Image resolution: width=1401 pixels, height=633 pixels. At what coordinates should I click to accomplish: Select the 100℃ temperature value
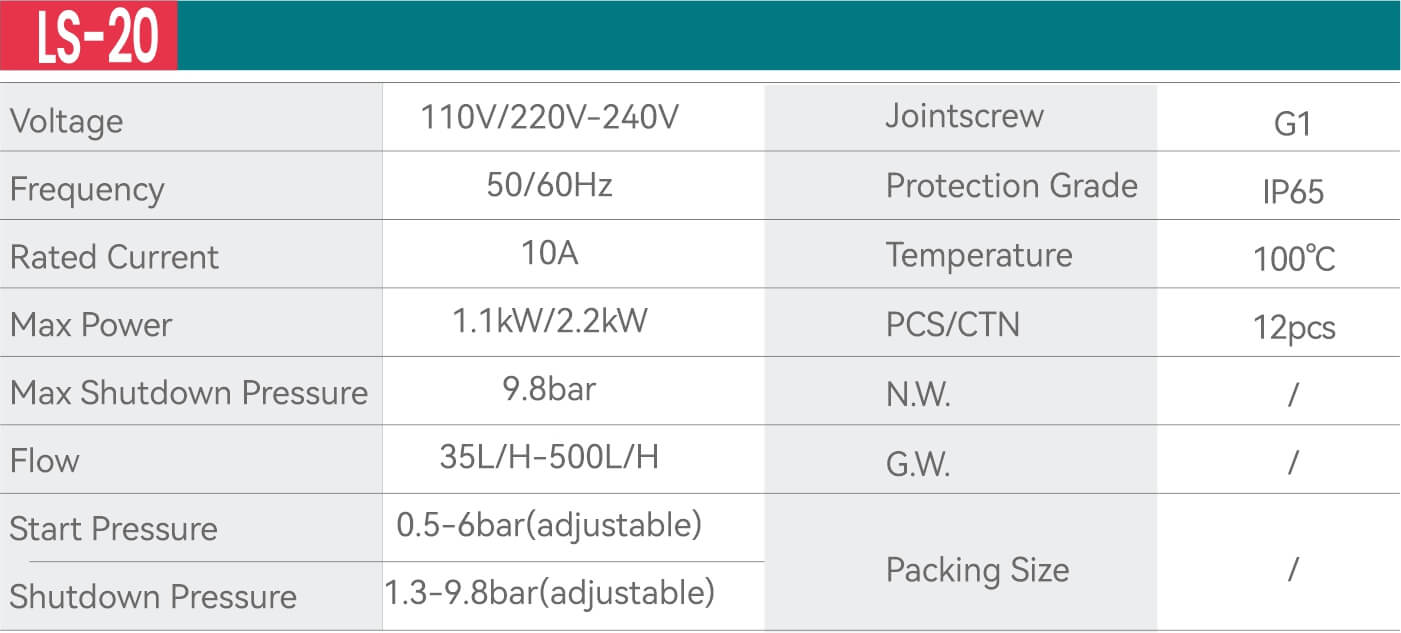1294,260
